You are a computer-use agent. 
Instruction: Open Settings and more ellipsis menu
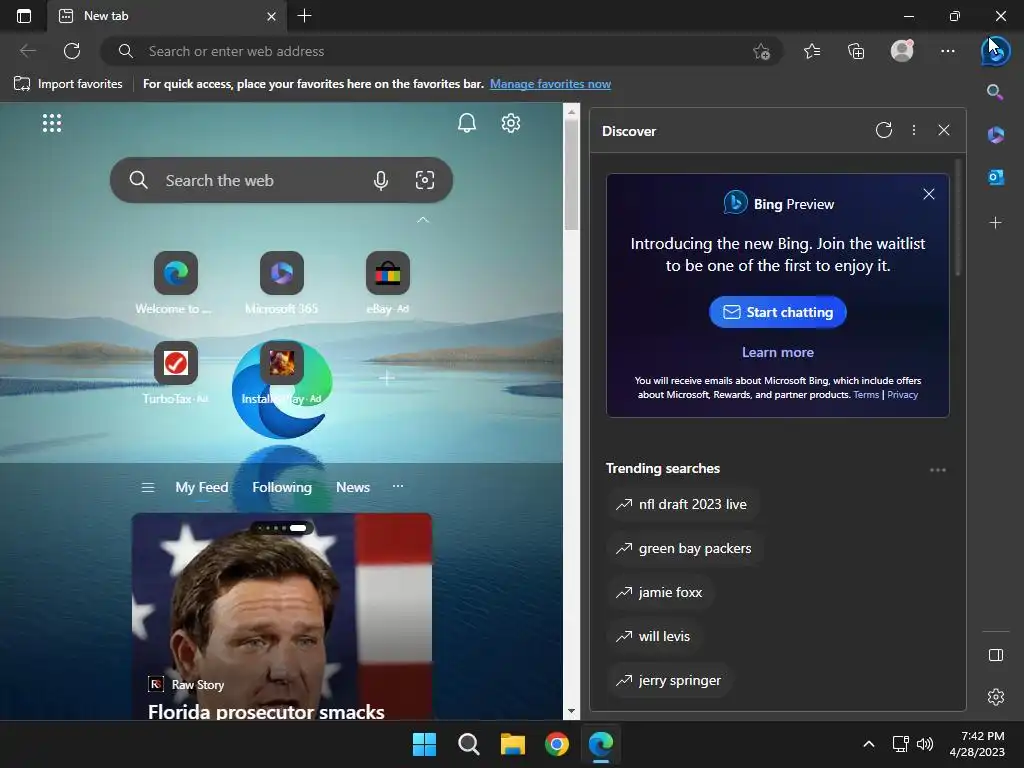[x=948, y=51]
